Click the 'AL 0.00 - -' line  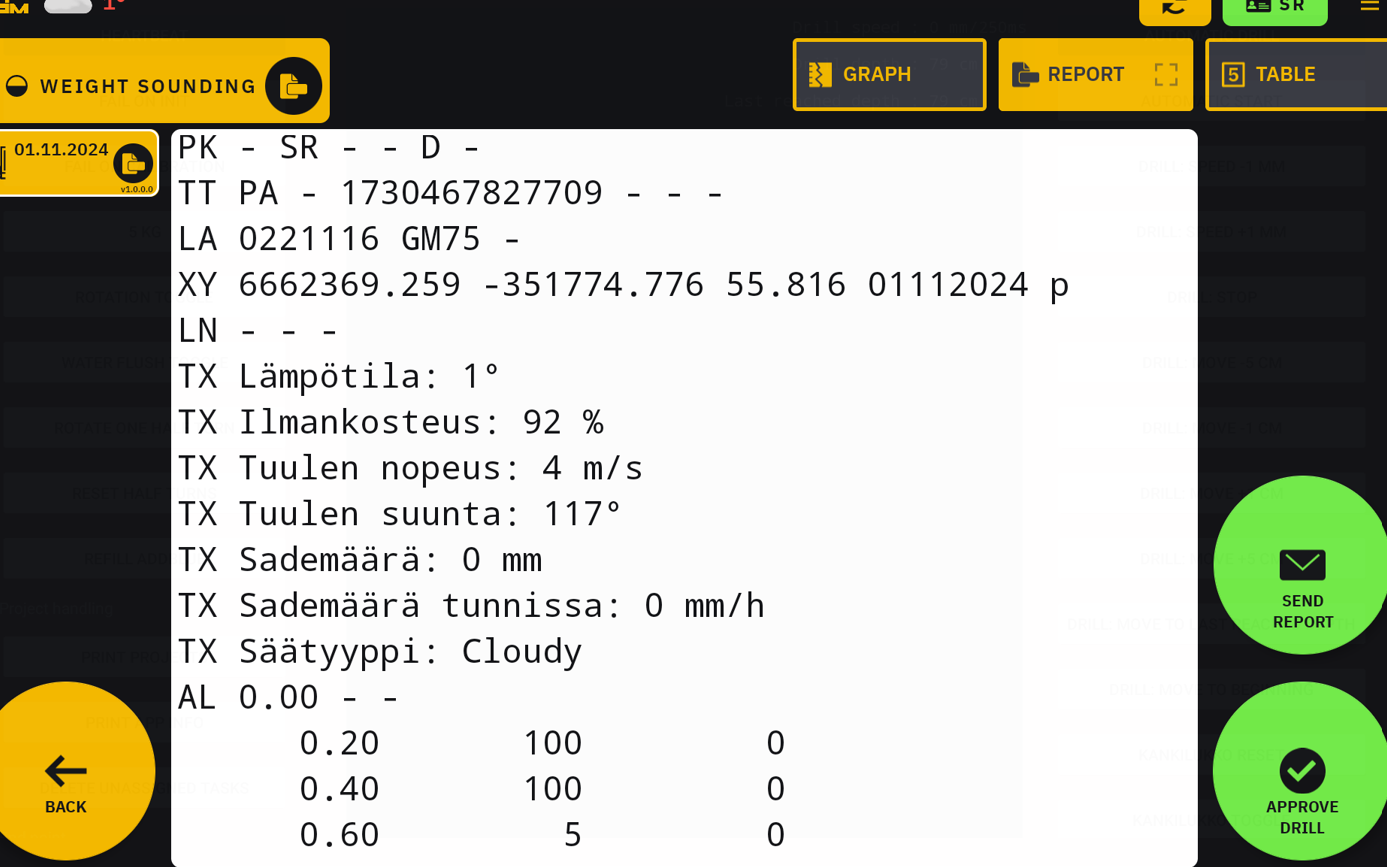[288, 697]
